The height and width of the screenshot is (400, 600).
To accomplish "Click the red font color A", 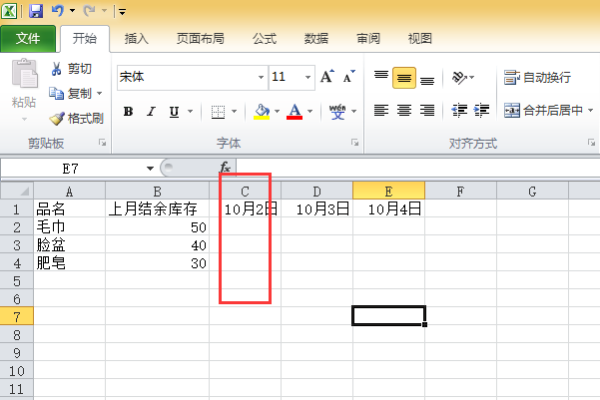I will pyautogui.click(x=294, y=112).
